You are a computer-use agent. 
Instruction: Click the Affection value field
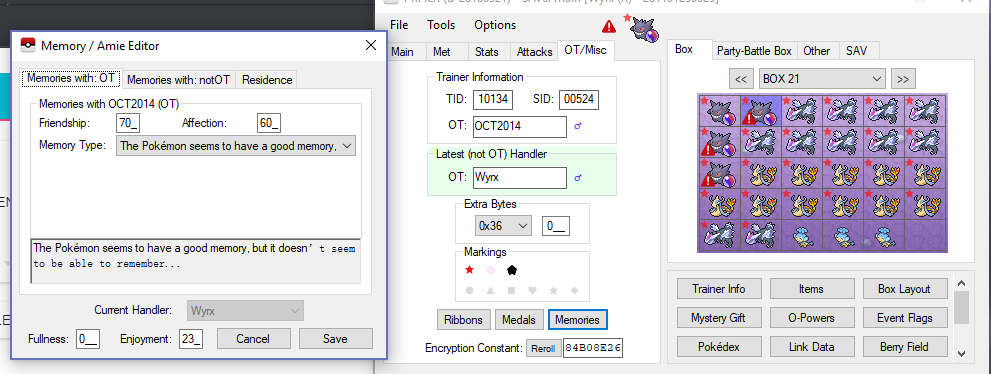tap(269, 123)
